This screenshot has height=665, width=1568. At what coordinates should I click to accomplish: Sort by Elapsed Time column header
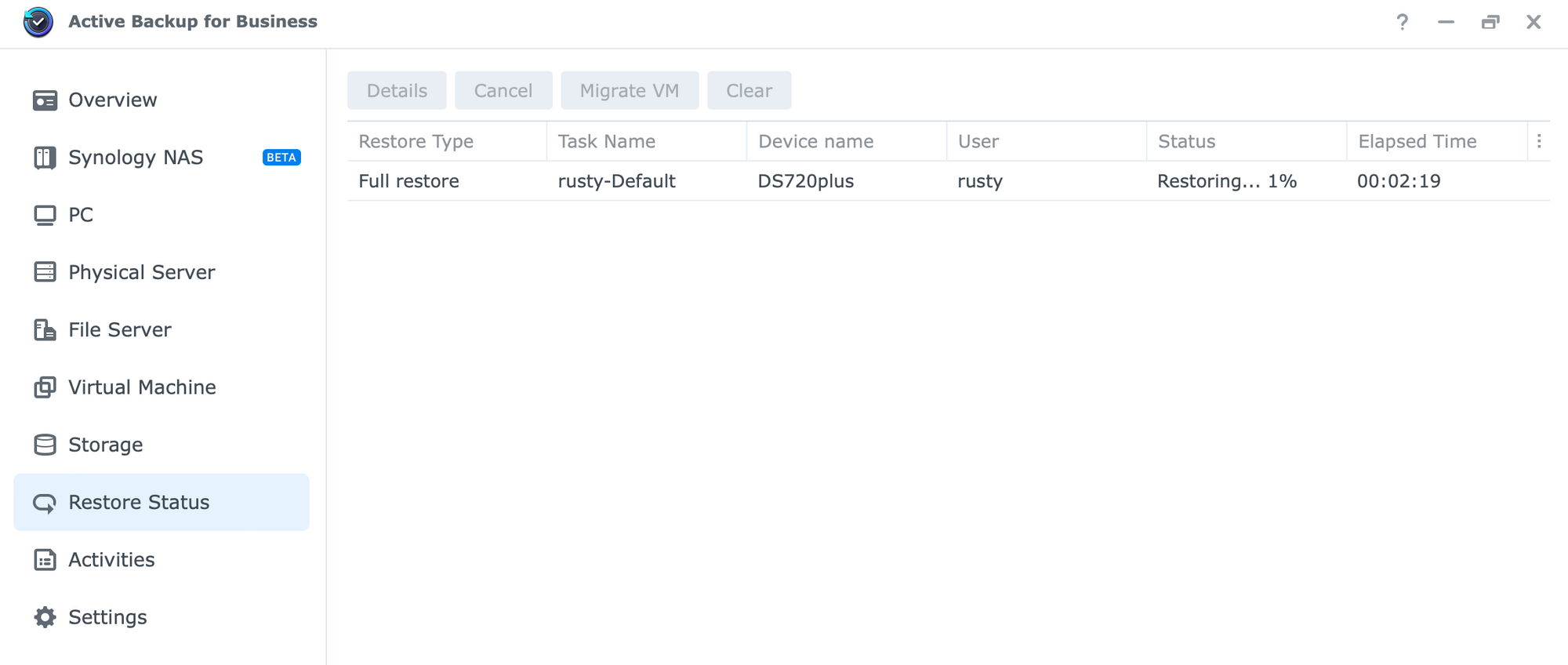[1437, 141]
